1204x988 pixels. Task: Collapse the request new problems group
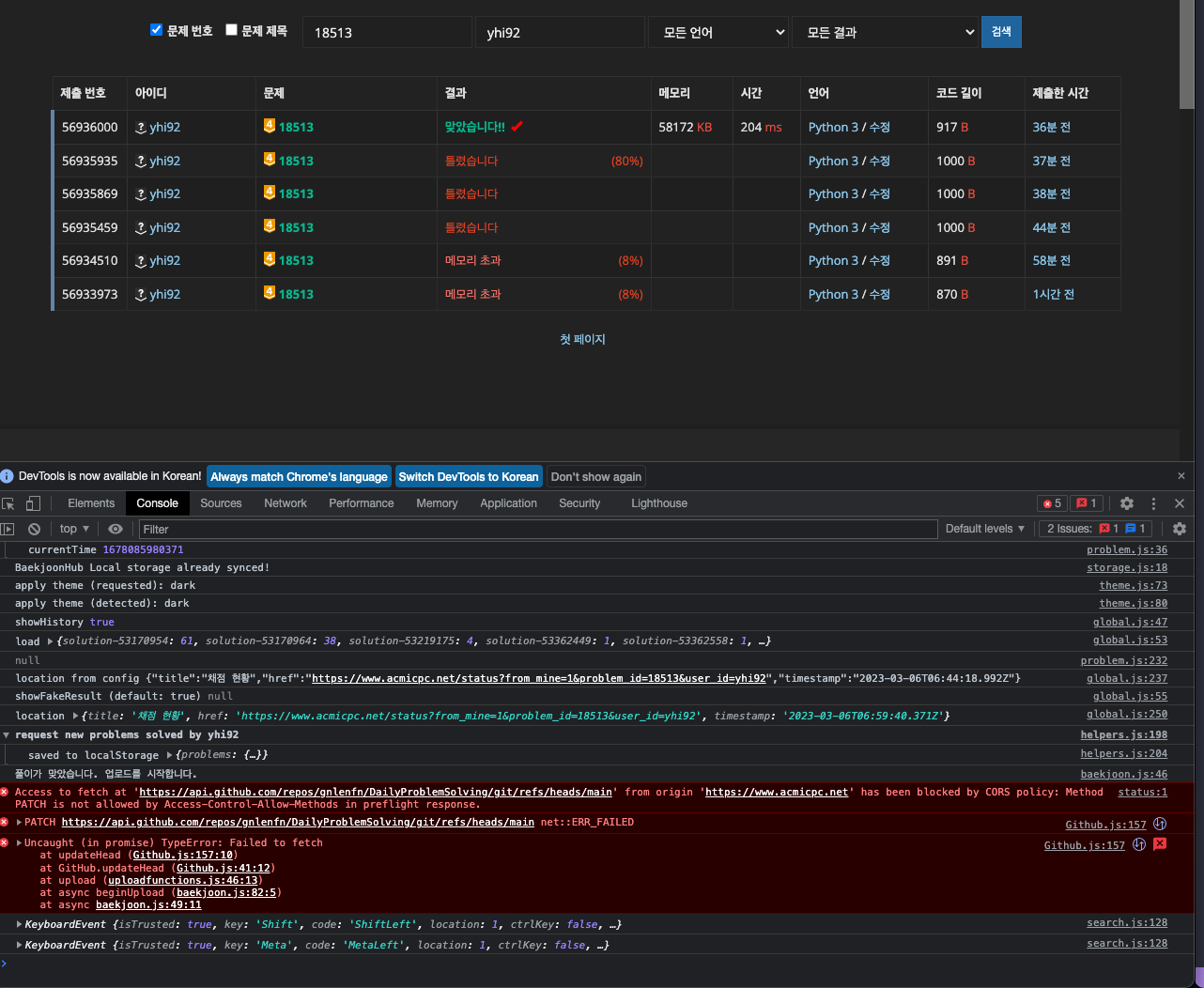click(x=7, y=735)
